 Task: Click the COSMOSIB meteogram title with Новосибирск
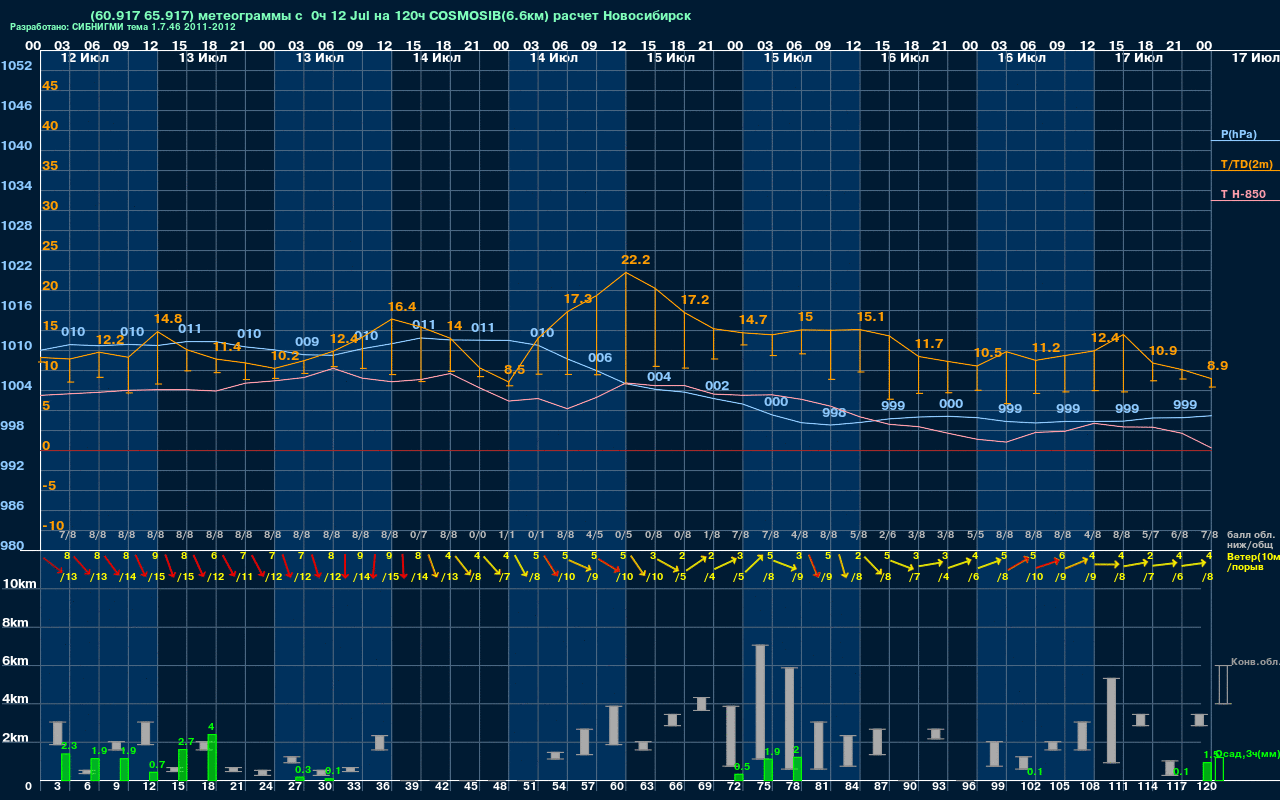[x=390, y=16]
